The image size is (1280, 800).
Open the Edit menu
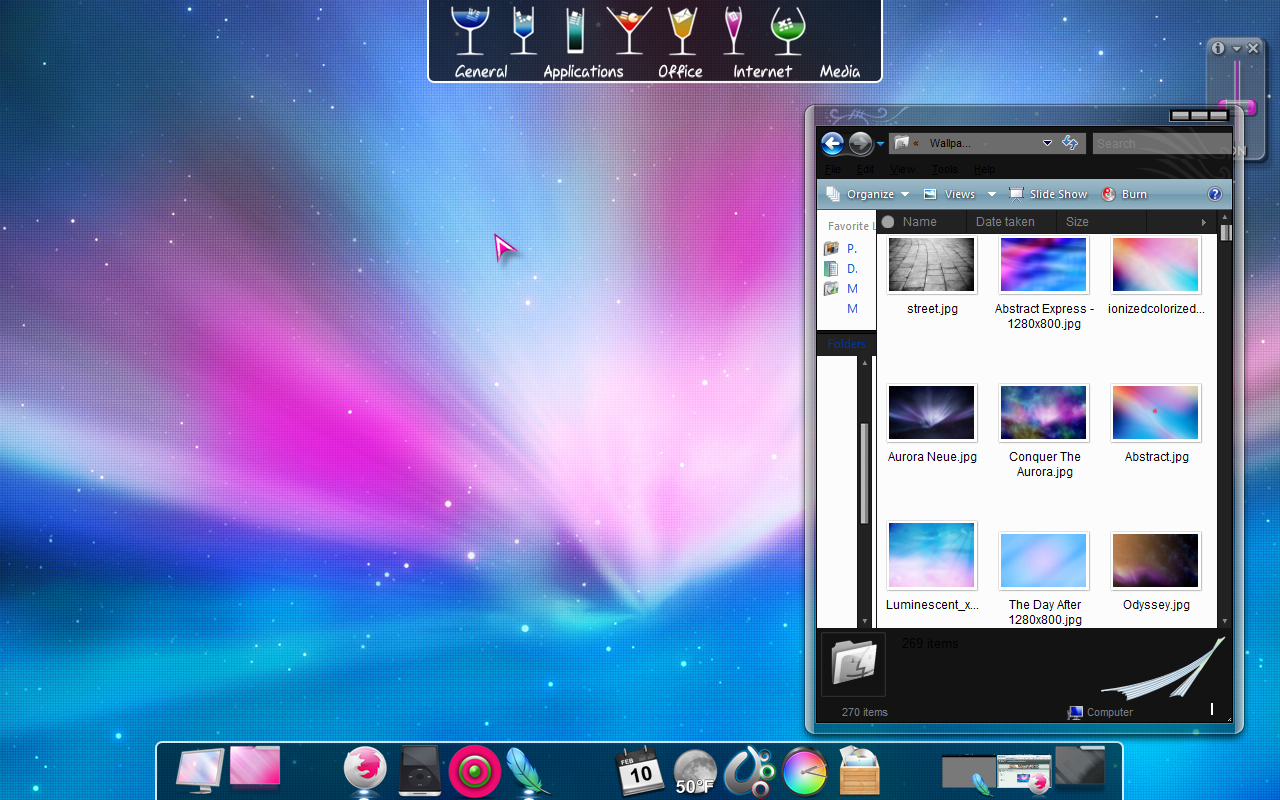coord(865,169)
